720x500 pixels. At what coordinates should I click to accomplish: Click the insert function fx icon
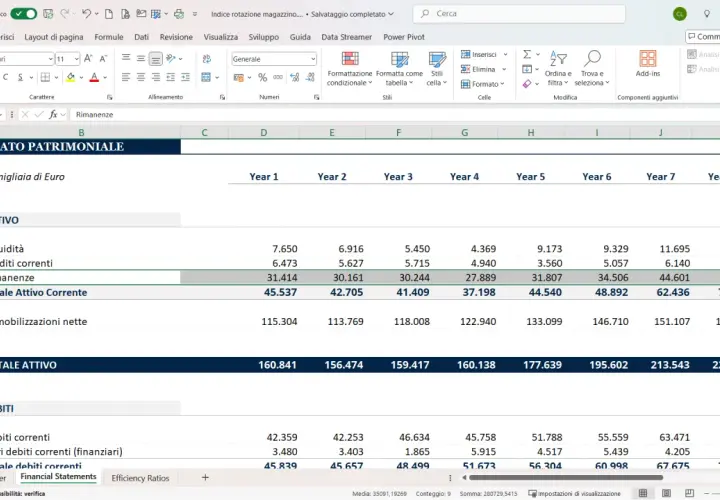click(53, 114)
